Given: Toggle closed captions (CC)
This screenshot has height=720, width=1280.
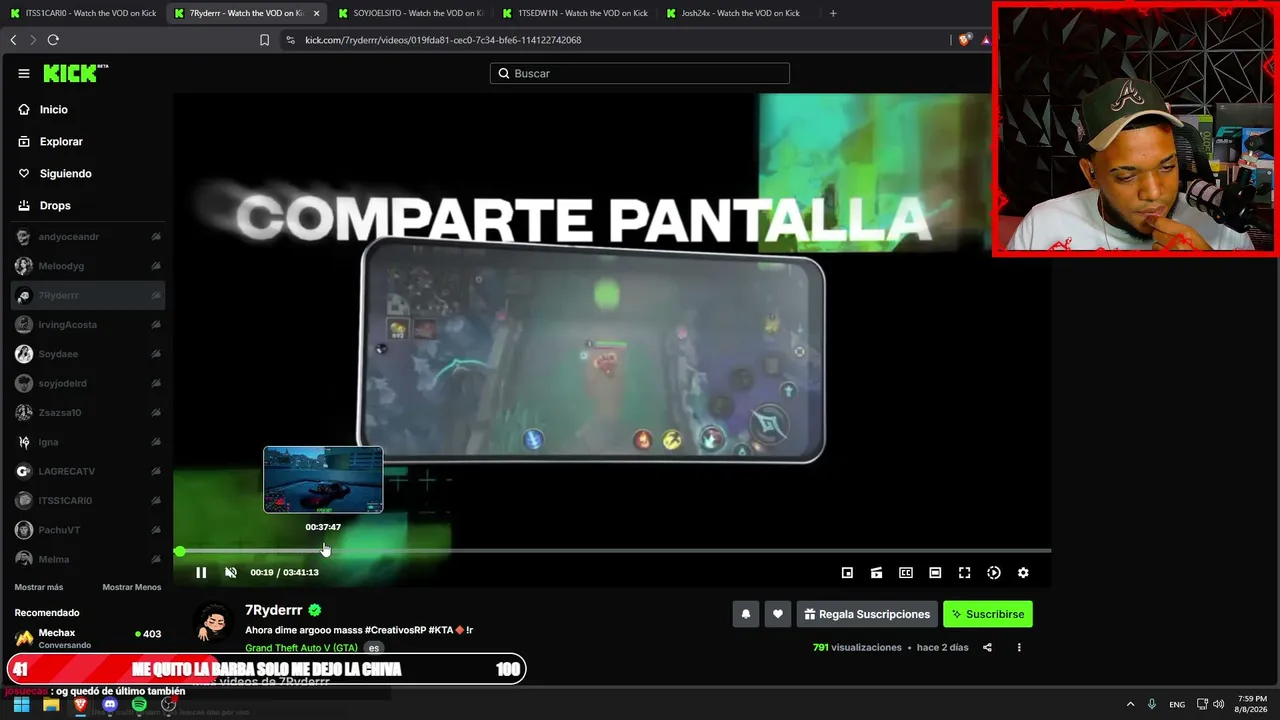Looking at the screenshot, I should pos(906,573).
